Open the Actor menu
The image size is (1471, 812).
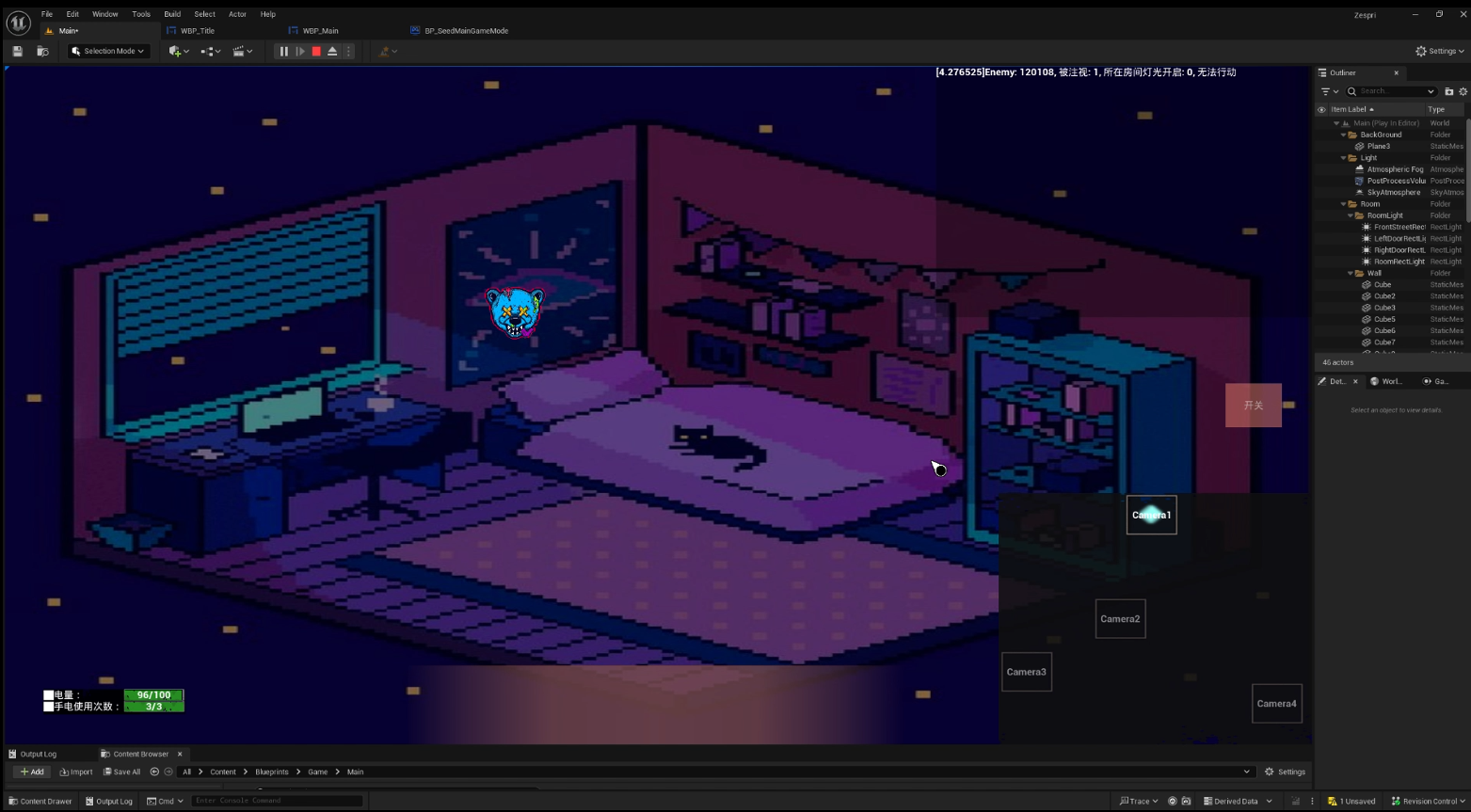point(237,14)
